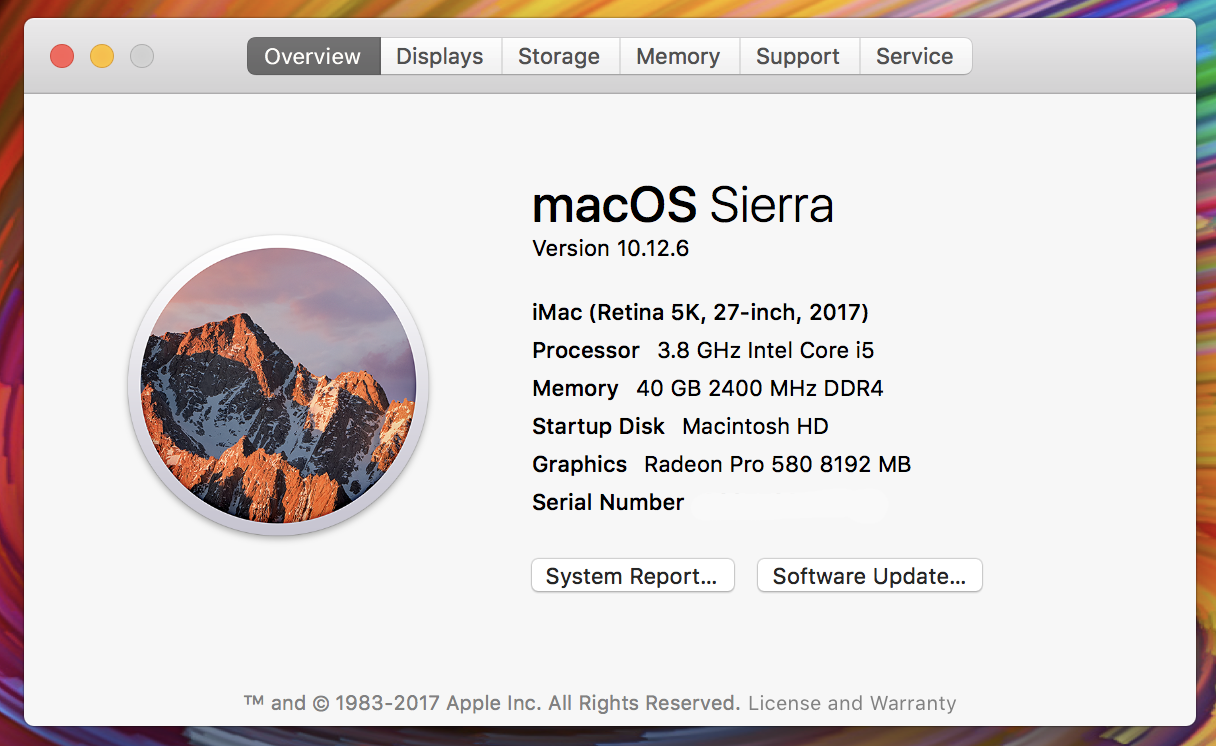The height and width of the screenshot is (746, 1216).
Task: Open the Displays tab
Action: coord(440,56)
